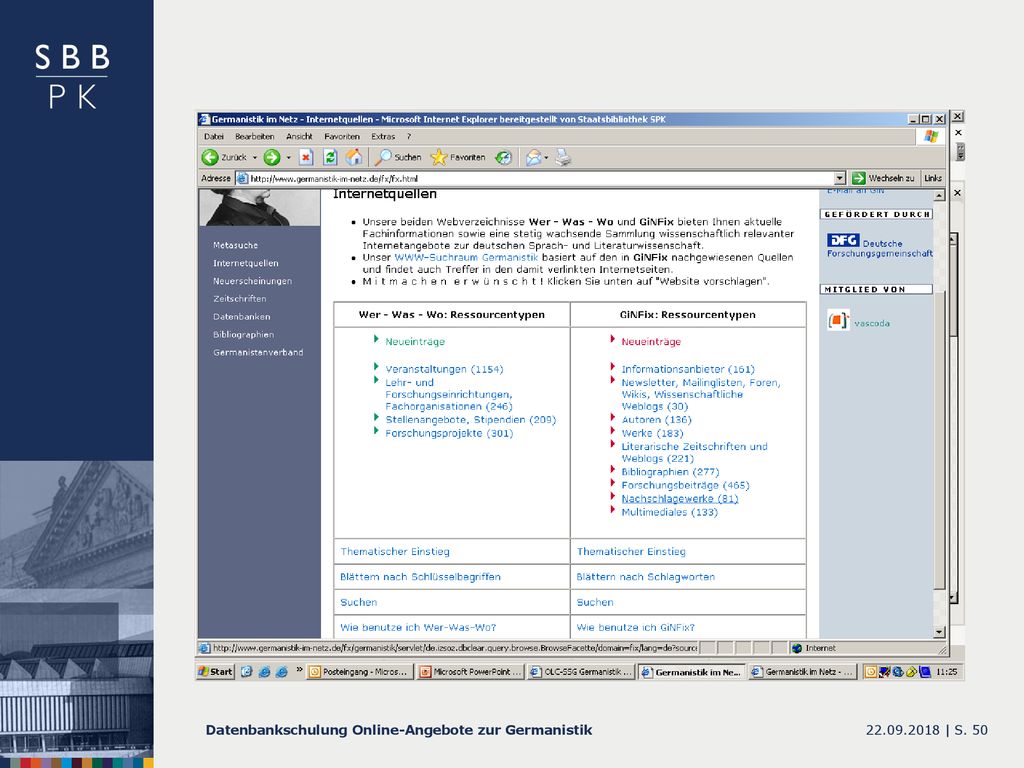Expand the quick launch overflow chevron
1024x768 pixels.
tap(299, 669)
